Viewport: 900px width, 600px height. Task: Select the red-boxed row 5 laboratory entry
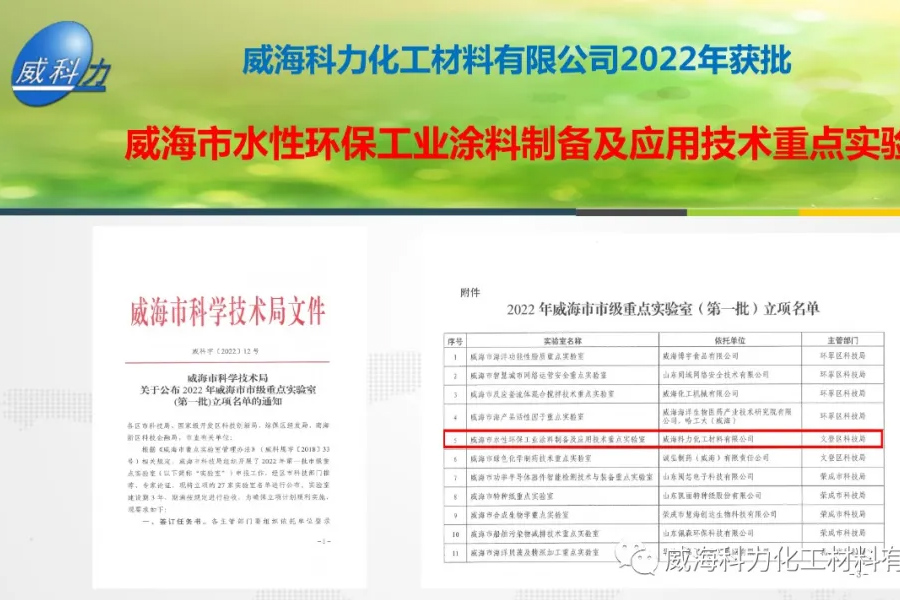[660, 438]
